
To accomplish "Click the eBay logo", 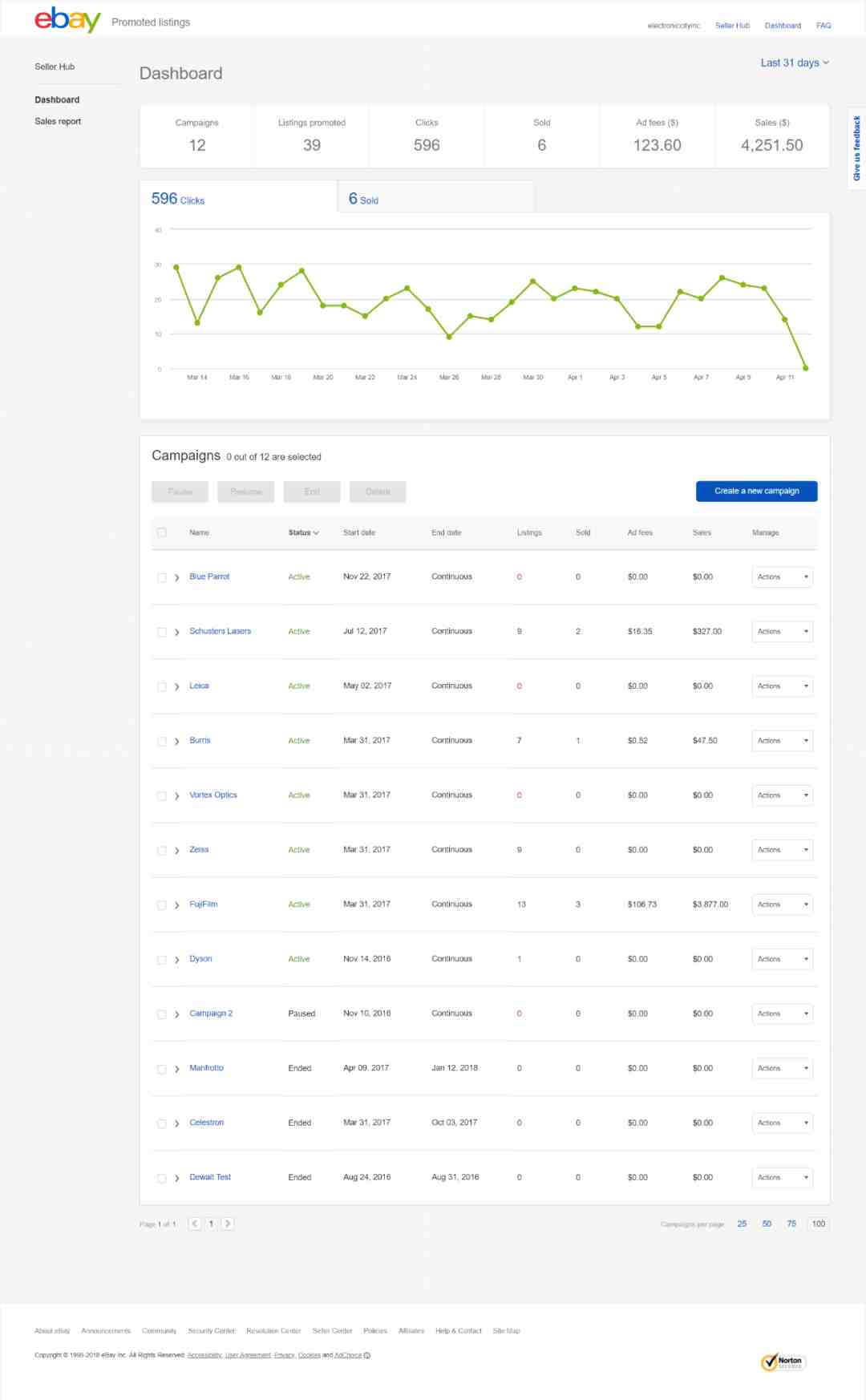I will coord(67,19).
